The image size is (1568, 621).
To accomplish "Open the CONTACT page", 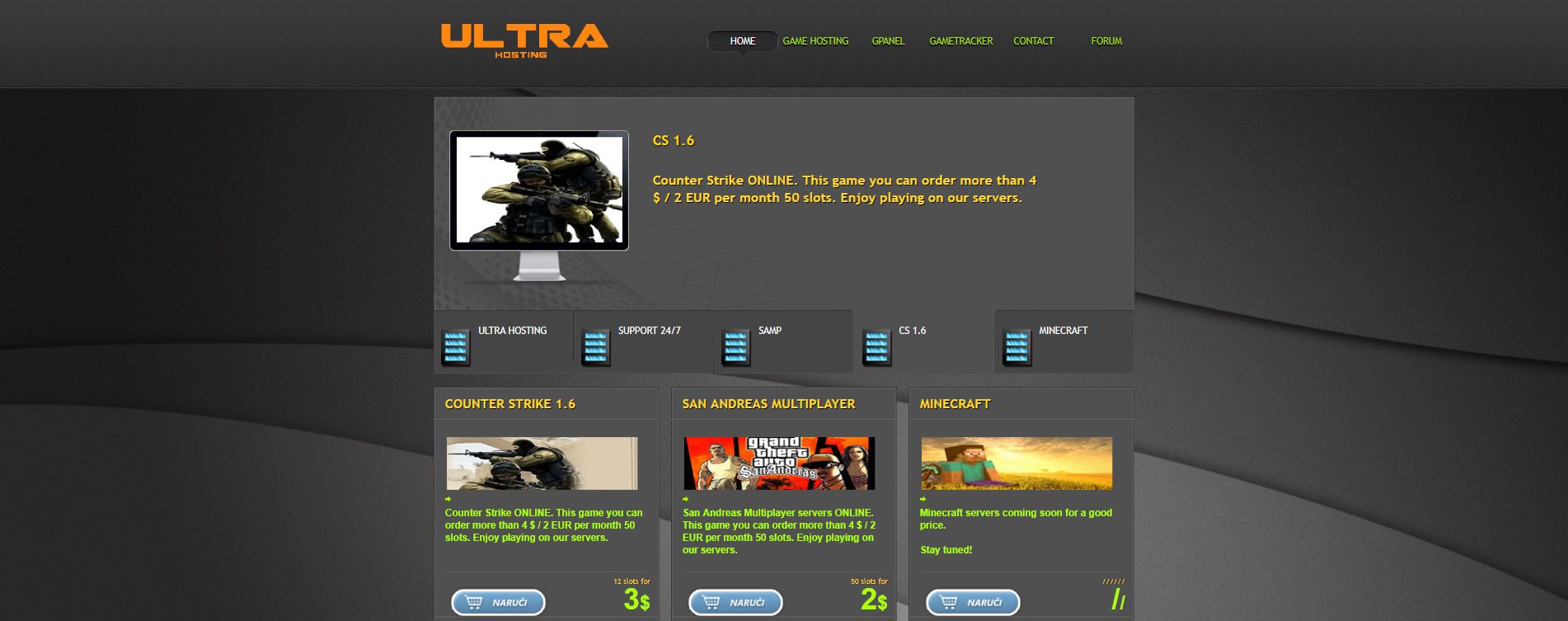I will tap(1033, 41).
